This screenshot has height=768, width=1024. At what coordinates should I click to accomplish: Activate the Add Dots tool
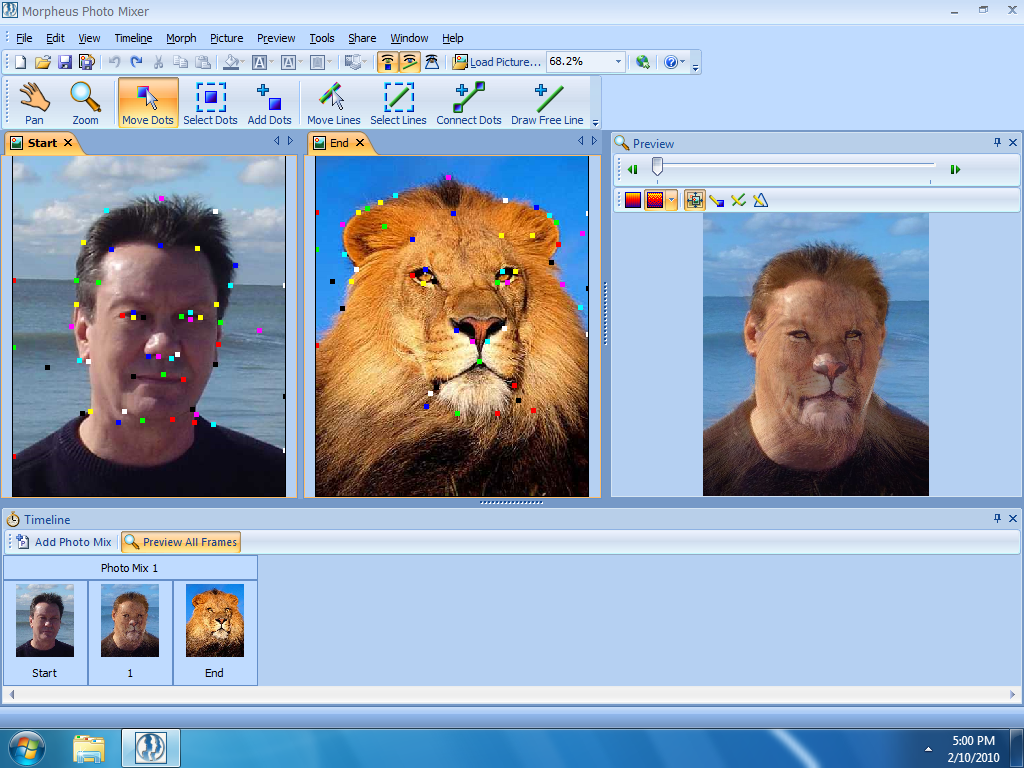click(x=268, y=100)
